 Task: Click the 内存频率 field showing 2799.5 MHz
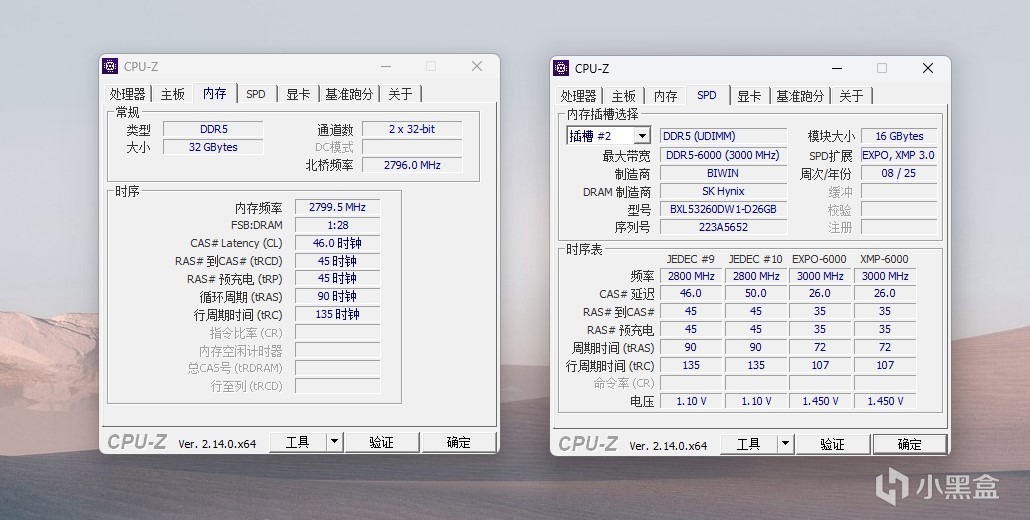point(336,207)
